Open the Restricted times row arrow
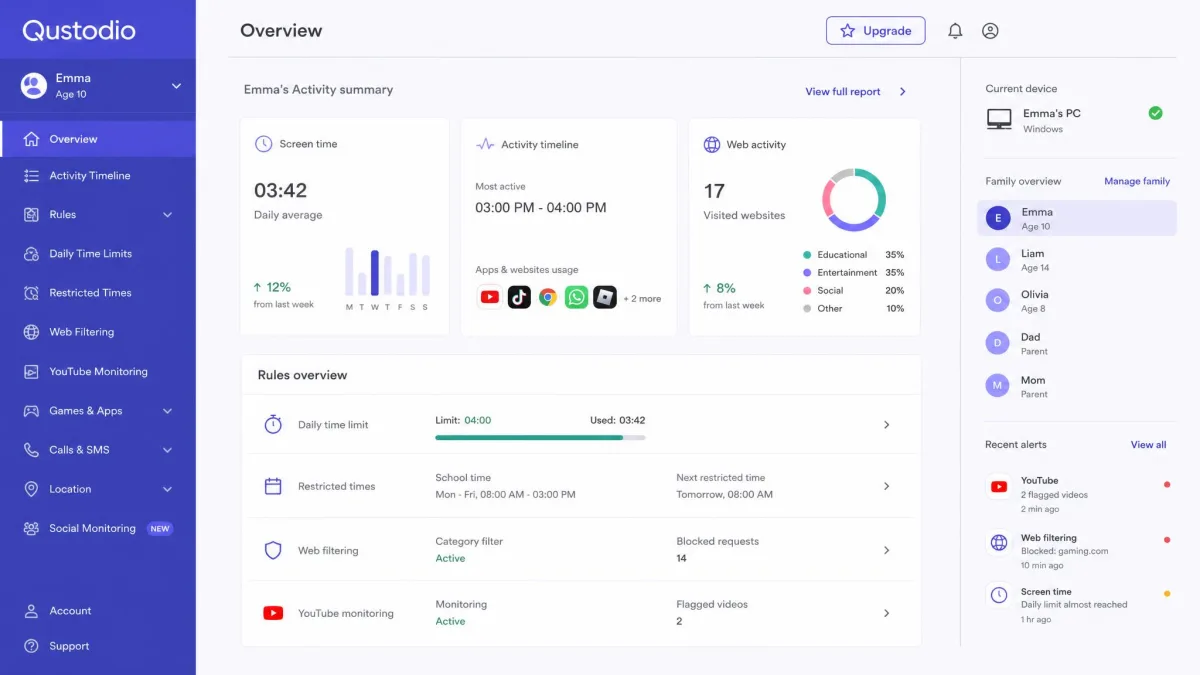1200x675 pixels. pyautogui.click(x=886, y=486)
